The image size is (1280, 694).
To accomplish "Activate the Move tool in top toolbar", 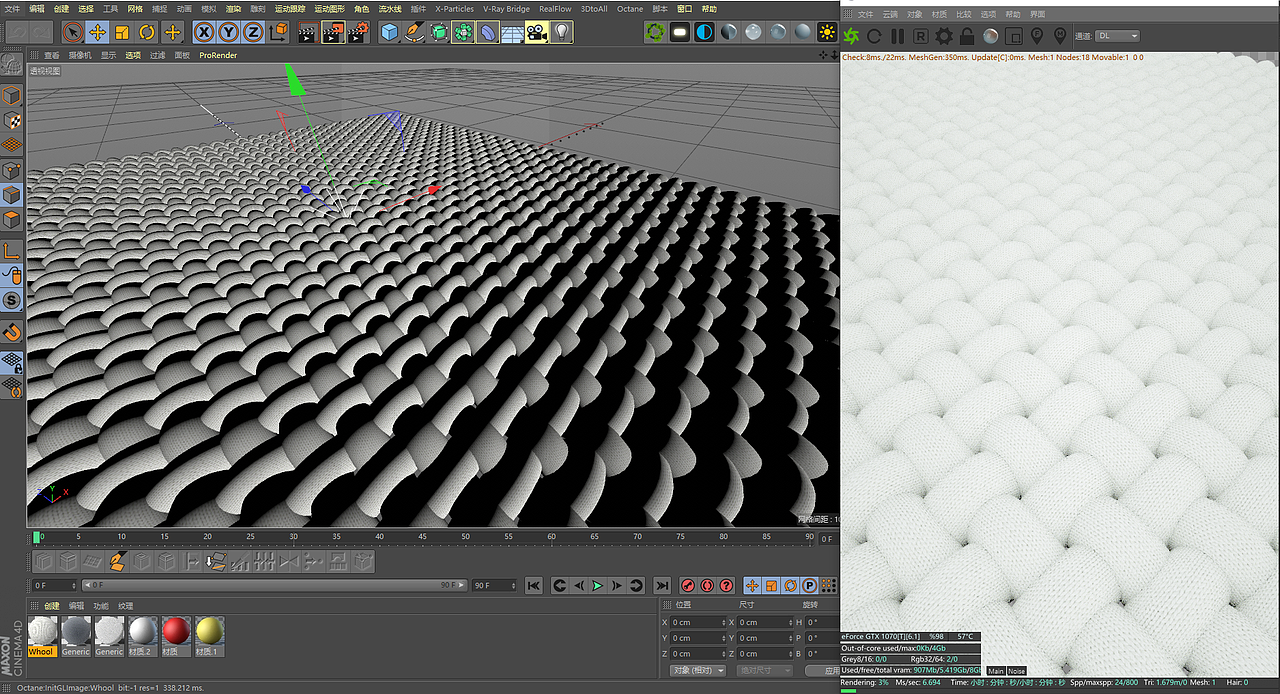I will point(97,32).
